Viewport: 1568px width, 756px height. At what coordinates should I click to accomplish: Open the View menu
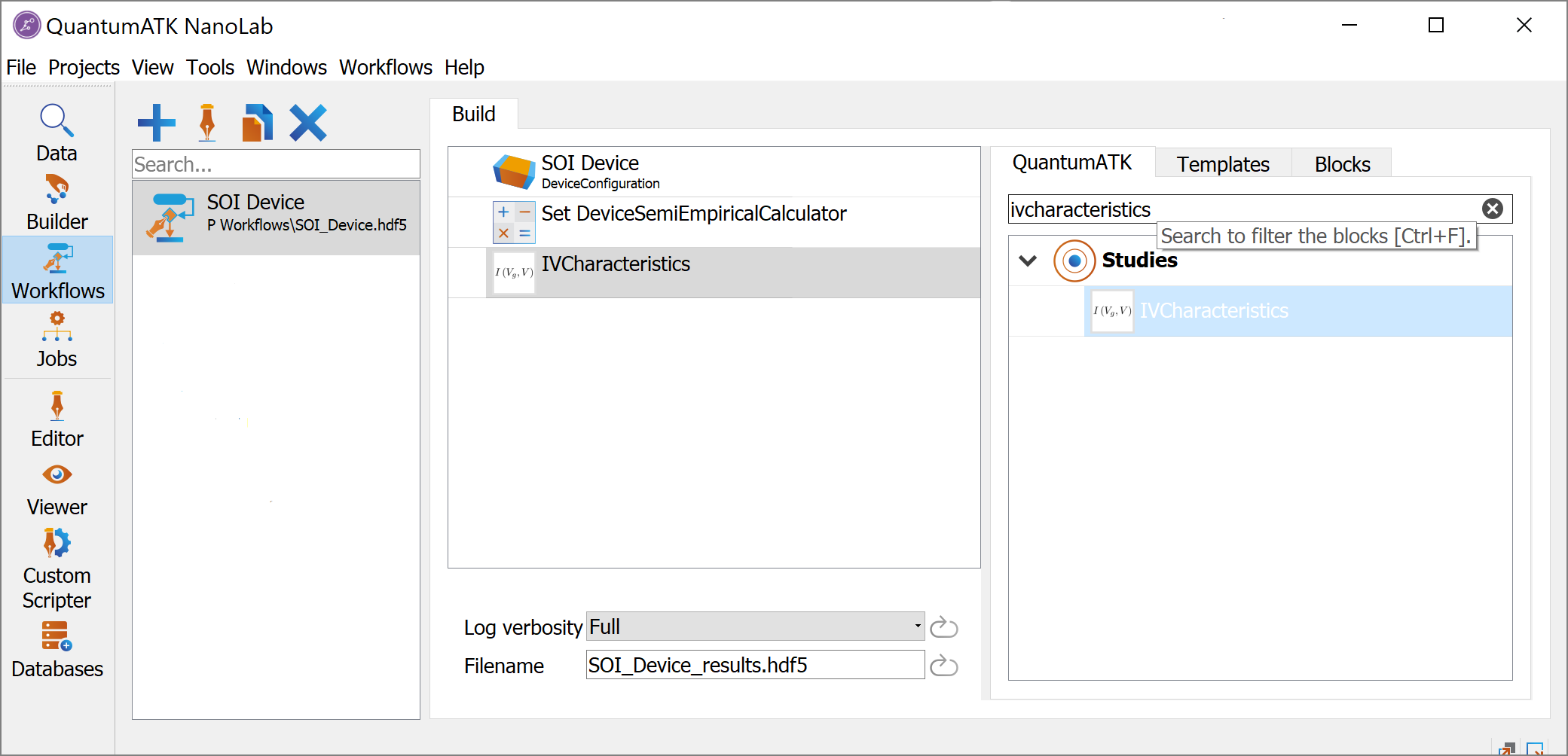pyautogui.click(x=152, y=67)
